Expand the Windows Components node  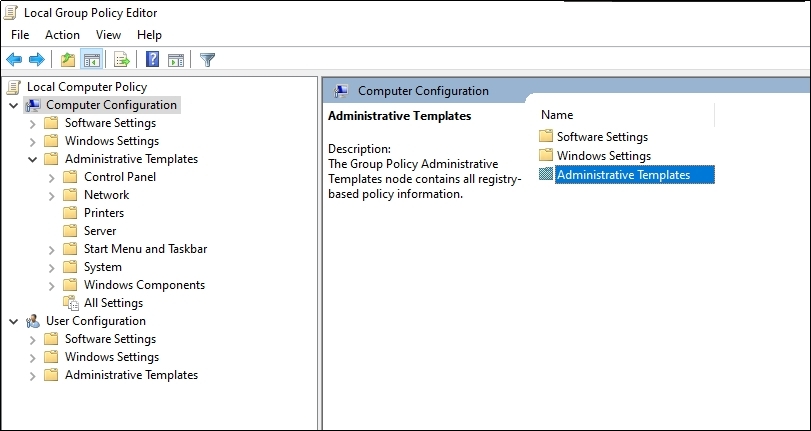(x=52, y=286)
